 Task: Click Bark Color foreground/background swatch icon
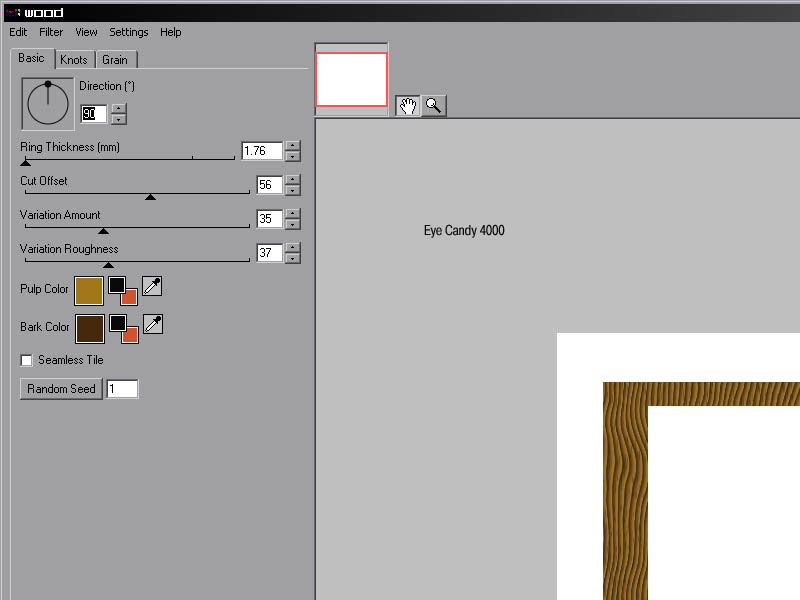tap(124, 329)
